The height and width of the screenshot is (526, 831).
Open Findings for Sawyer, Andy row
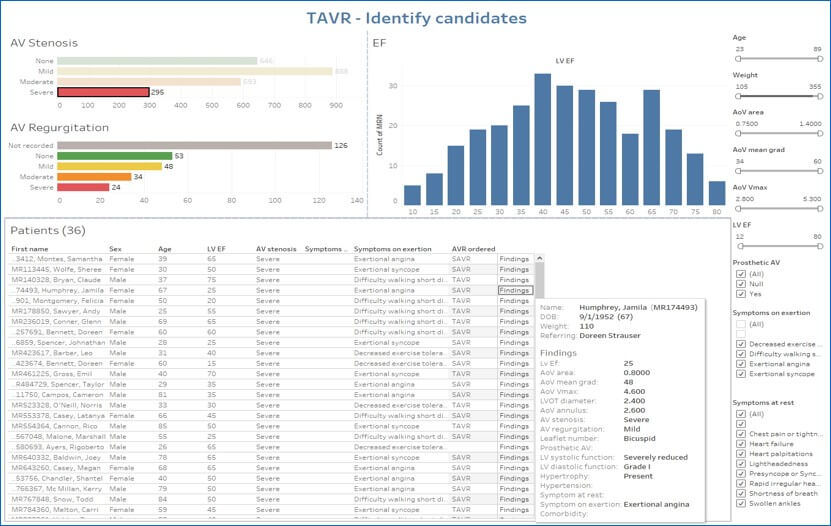click(x=514, y=311)
